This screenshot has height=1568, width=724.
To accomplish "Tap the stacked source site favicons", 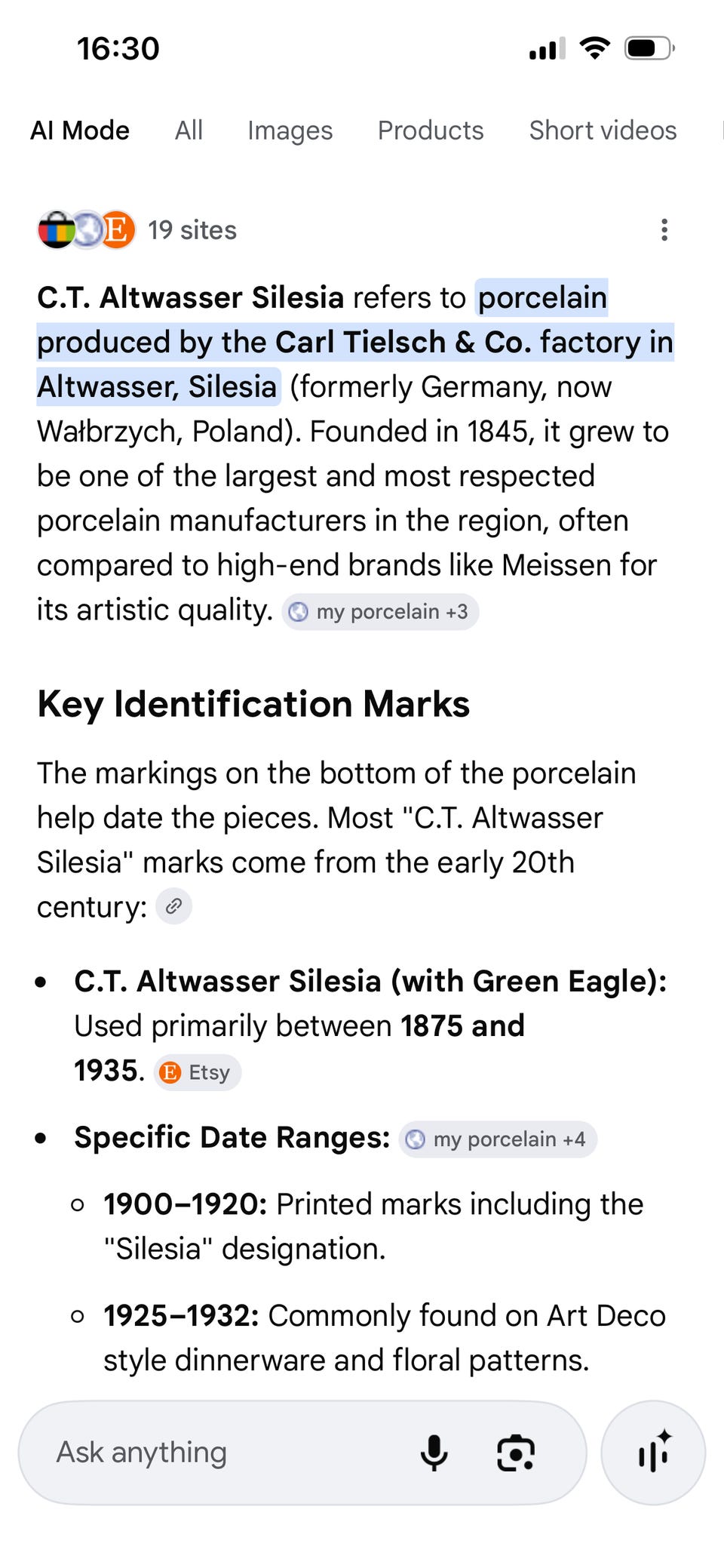I will tap(86, 229).
